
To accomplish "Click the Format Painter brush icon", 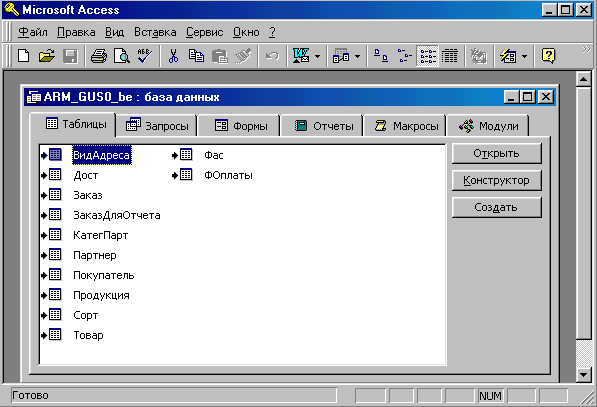I will click(x=243, y=56).
